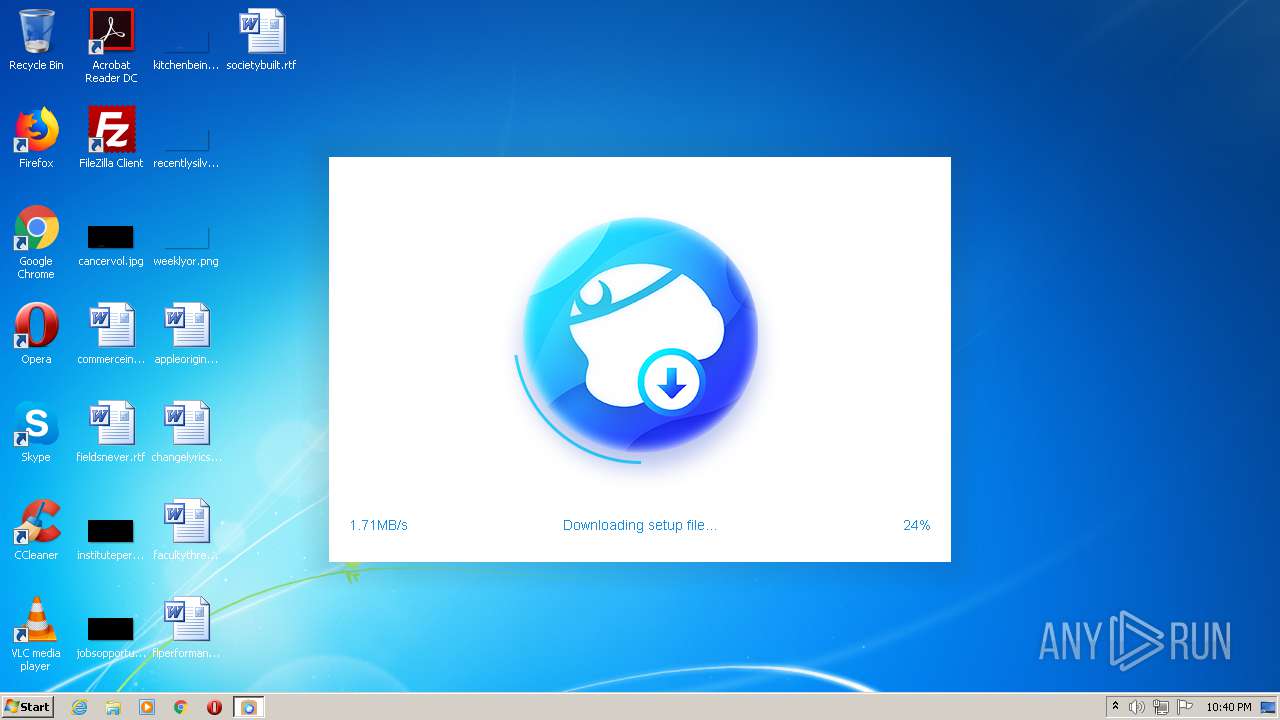Viewport: 1280px width, 720px height.
Task: Open the kitchenbein file icon
Action: (186, 46)
